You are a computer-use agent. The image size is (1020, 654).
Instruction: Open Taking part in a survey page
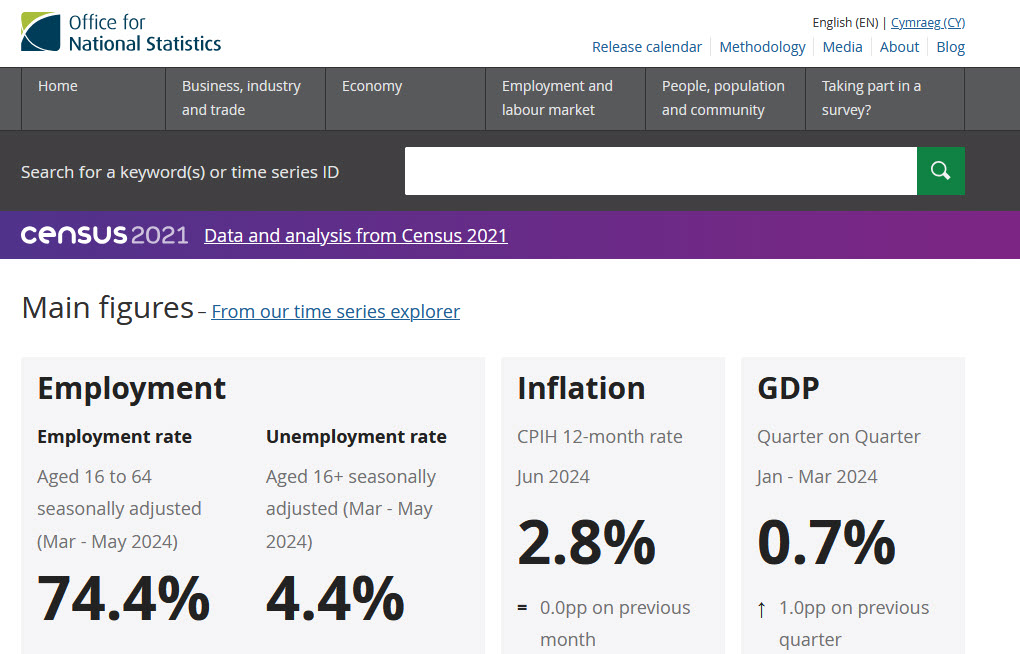(871, 98)
